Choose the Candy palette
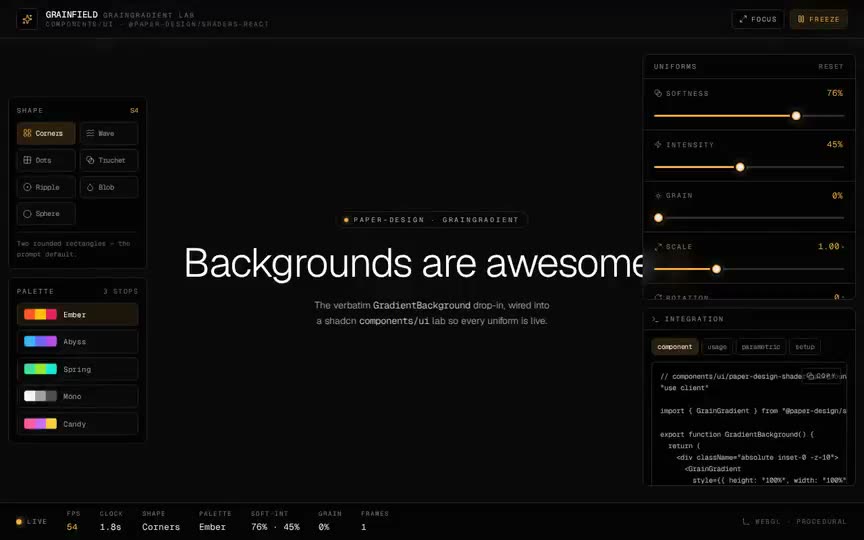This screenshot has height=540, width=864. pos(78,424)
